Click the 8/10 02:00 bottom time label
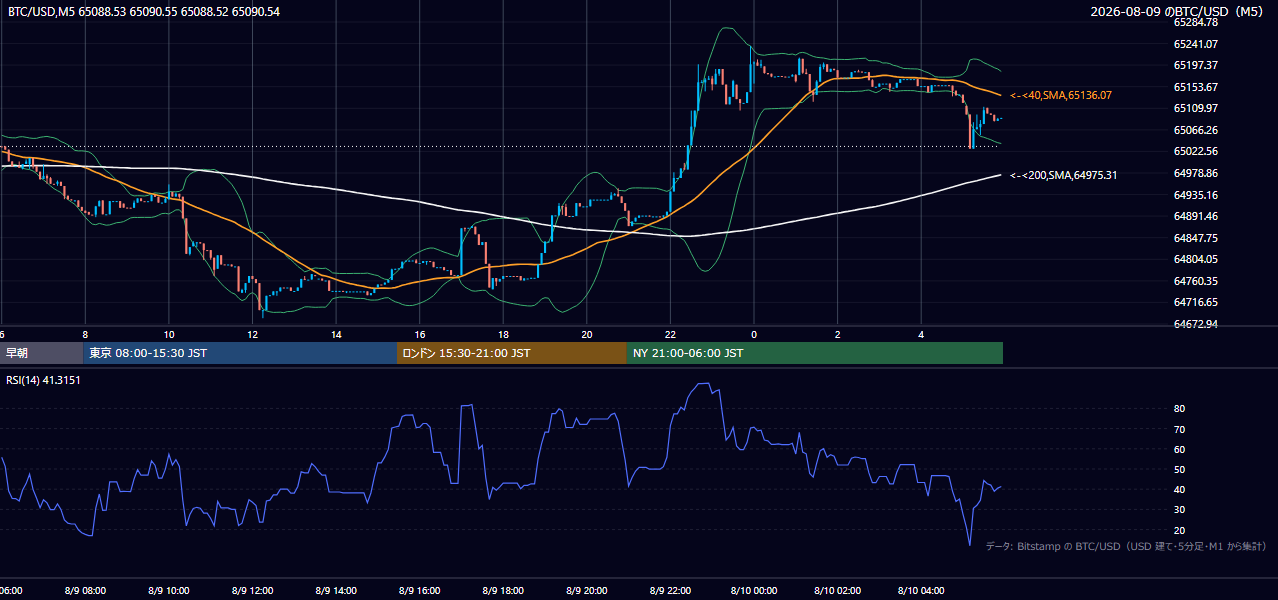Image resolution: width=1278 pixels, height=600 pixels. (837, 591)
